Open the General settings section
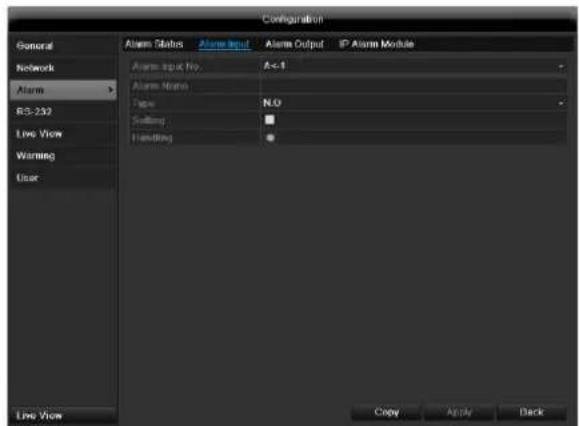The width and height of the screenshot is (579, 426). pos(63,46)
